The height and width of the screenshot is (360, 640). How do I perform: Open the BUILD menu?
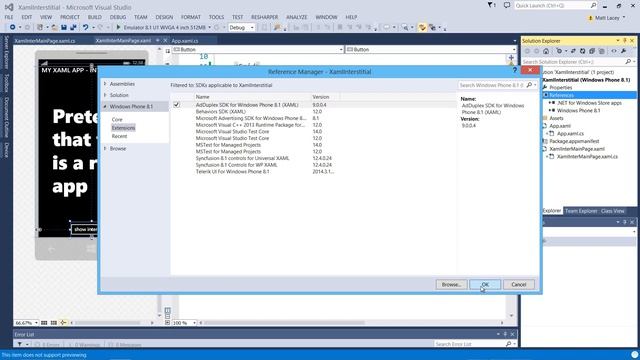pos(95,17)
